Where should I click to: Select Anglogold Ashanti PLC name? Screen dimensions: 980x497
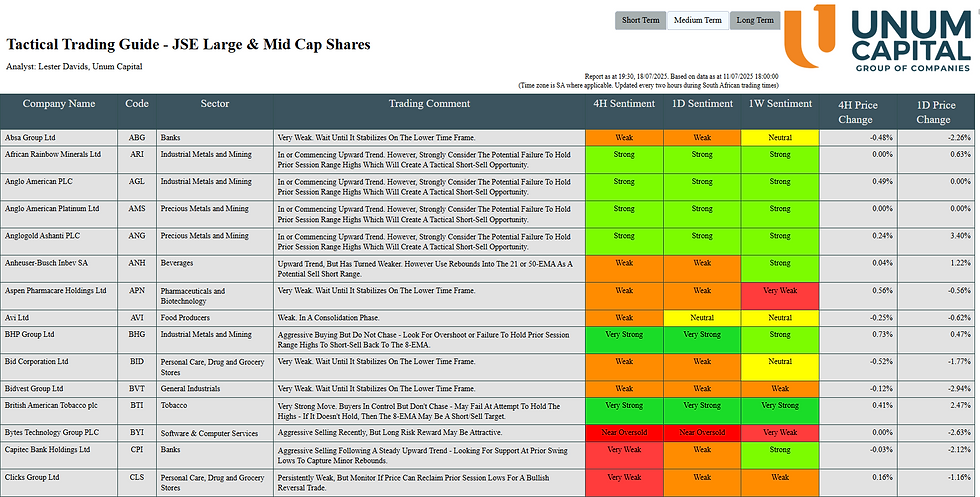click(42, 236)
